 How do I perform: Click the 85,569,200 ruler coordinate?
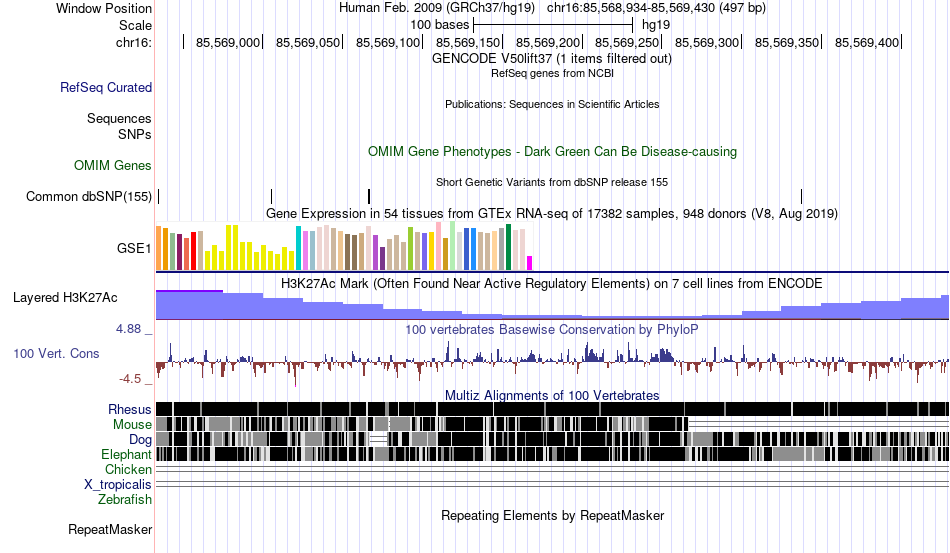point(548,42)
